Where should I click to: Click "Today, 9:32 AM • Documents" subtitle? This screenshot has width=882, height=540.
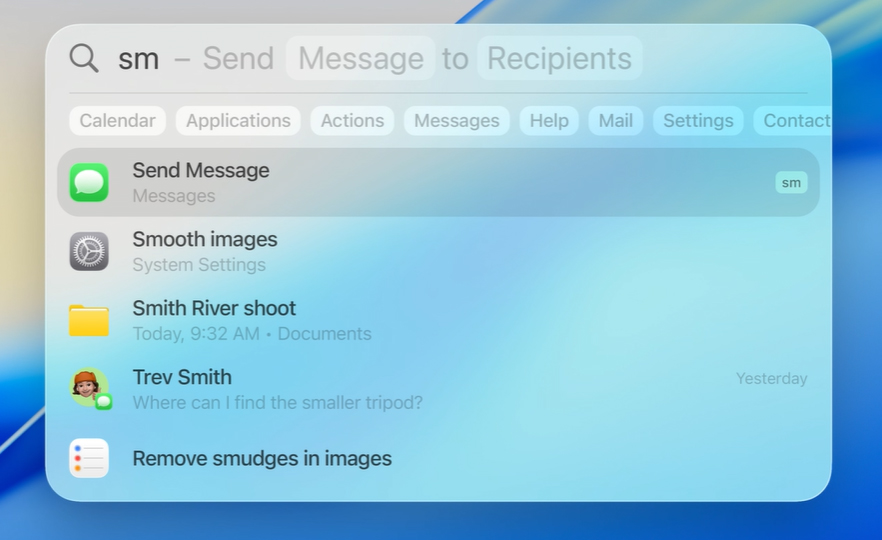coord(252,334)
